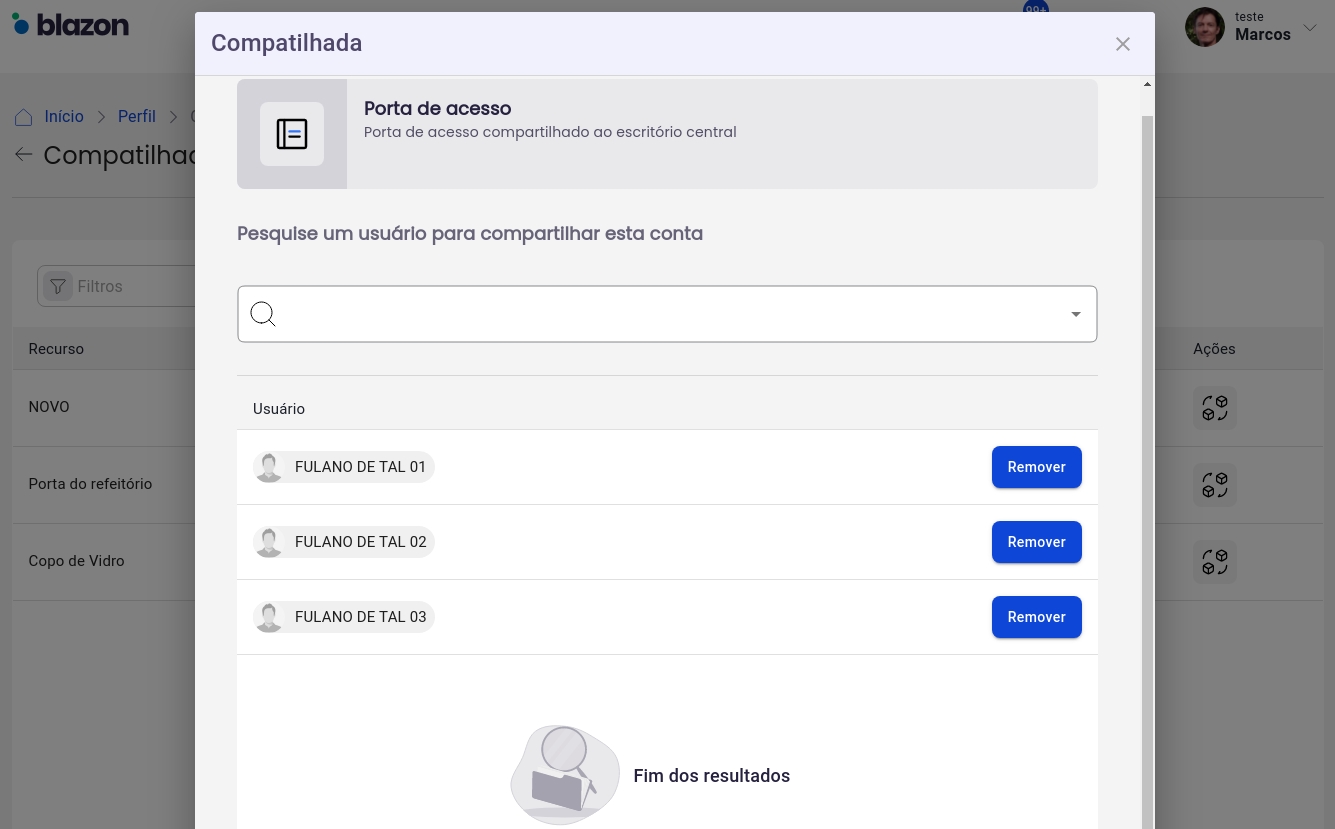Click the avatar of FULANO DE TAL 01

[x=269, y=467]
